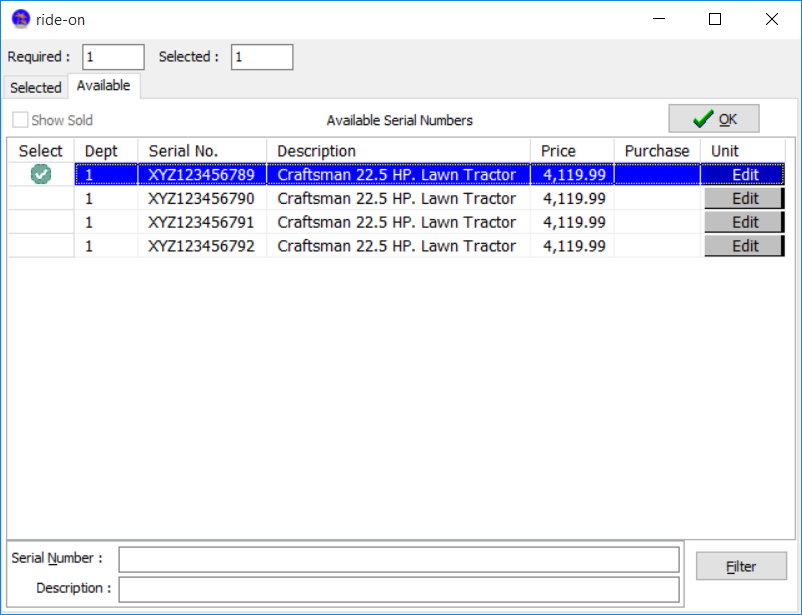Sort by the Price column header
The image size is (802, 615).
(572, 151)
